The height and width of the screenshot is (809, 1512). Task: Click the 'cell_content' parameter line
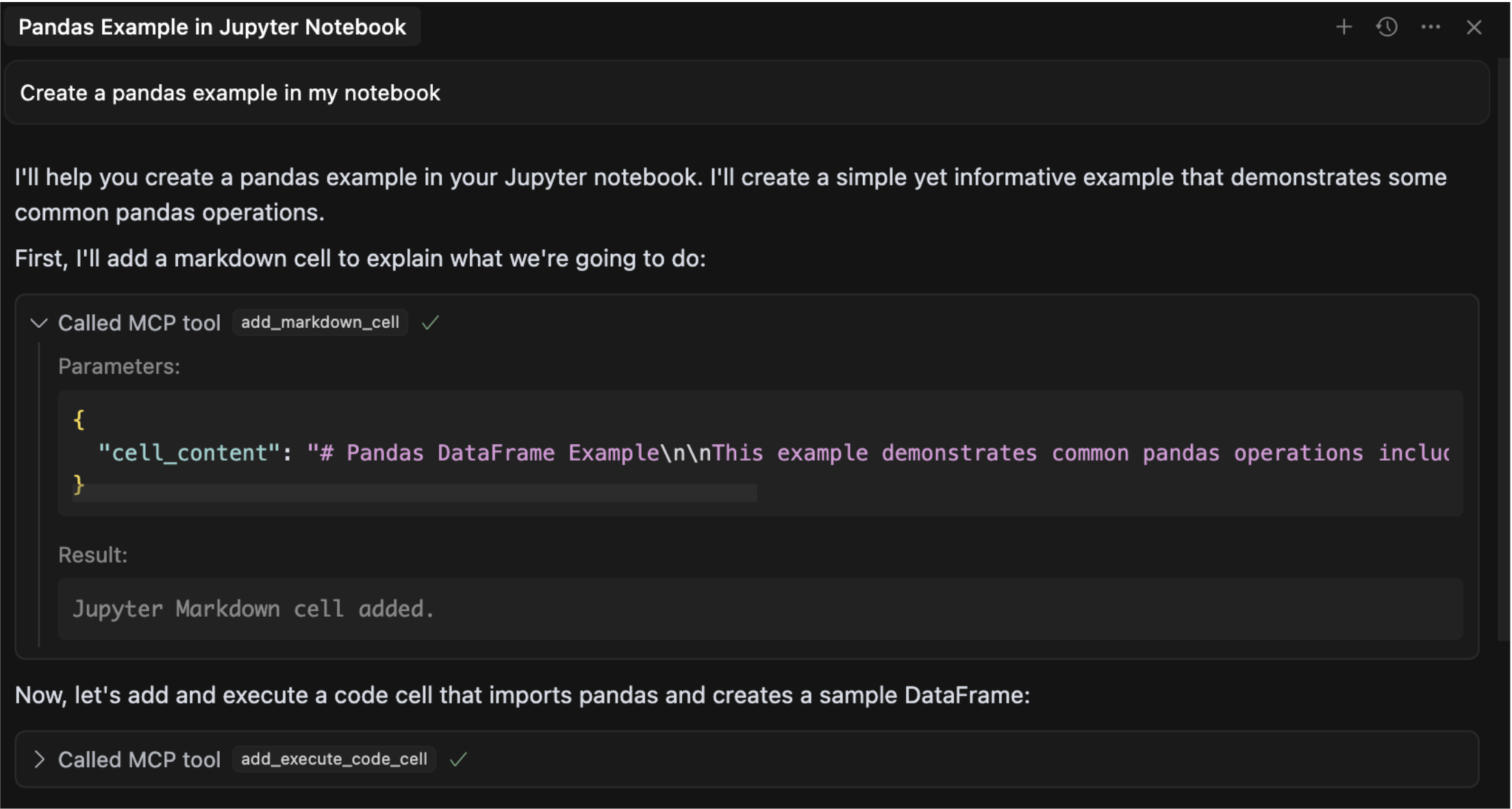[773, 452]
